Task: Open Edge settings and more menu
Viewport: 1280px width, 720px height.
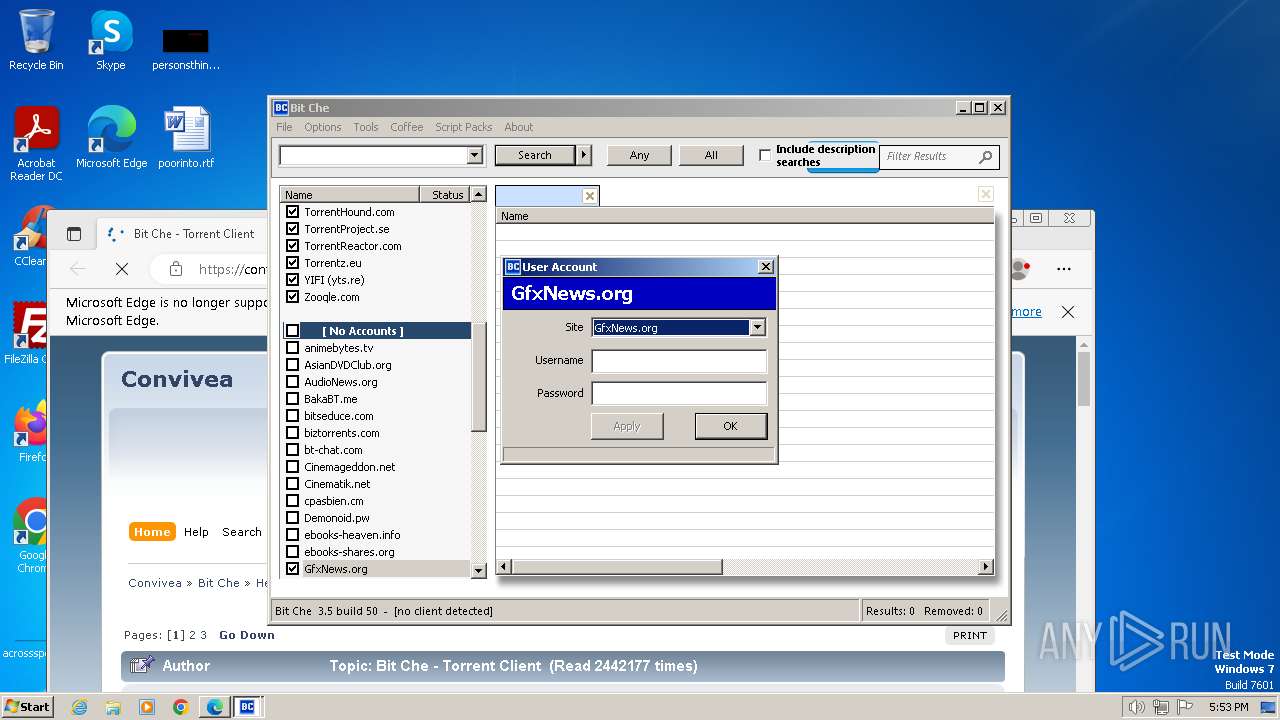Action: coord(1064,269)
